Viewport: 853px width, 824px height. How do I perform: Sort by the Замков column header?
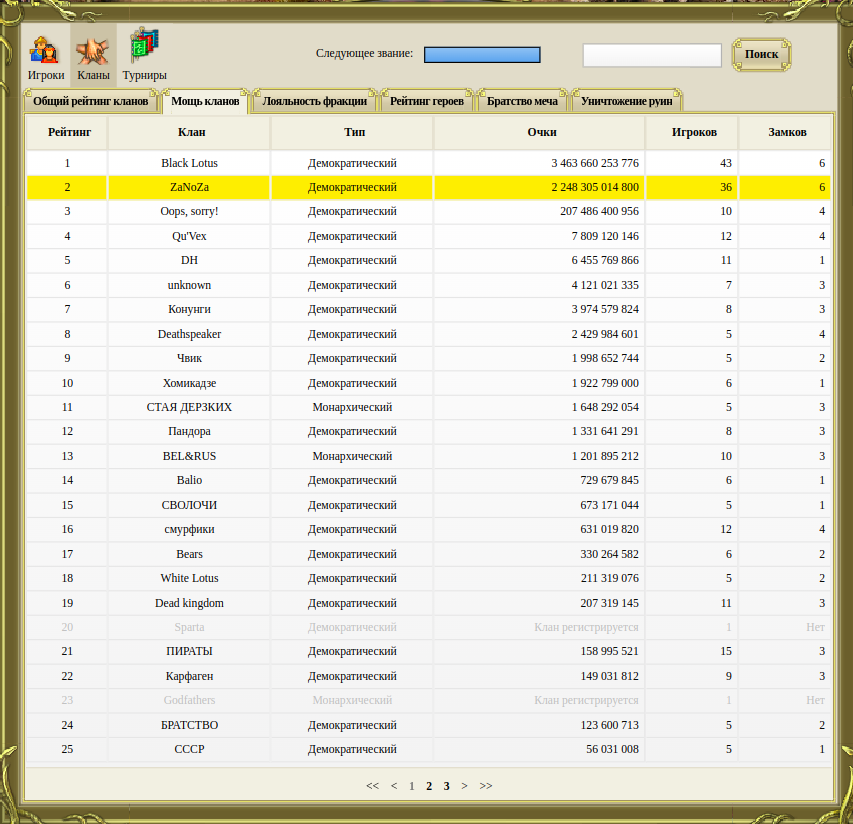point(786,132)
